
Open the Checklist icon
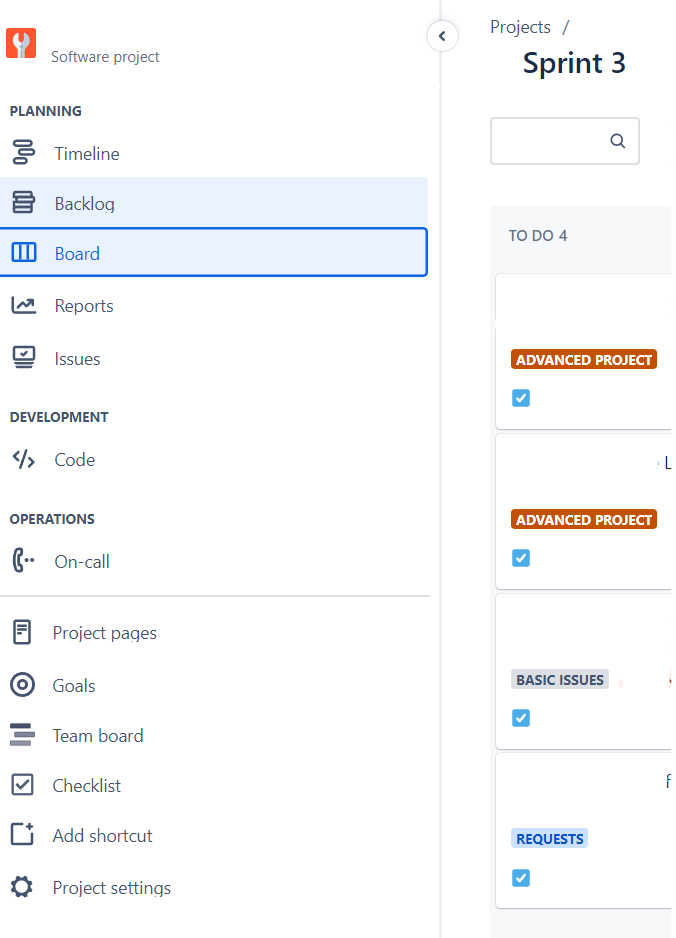[24, 785]
